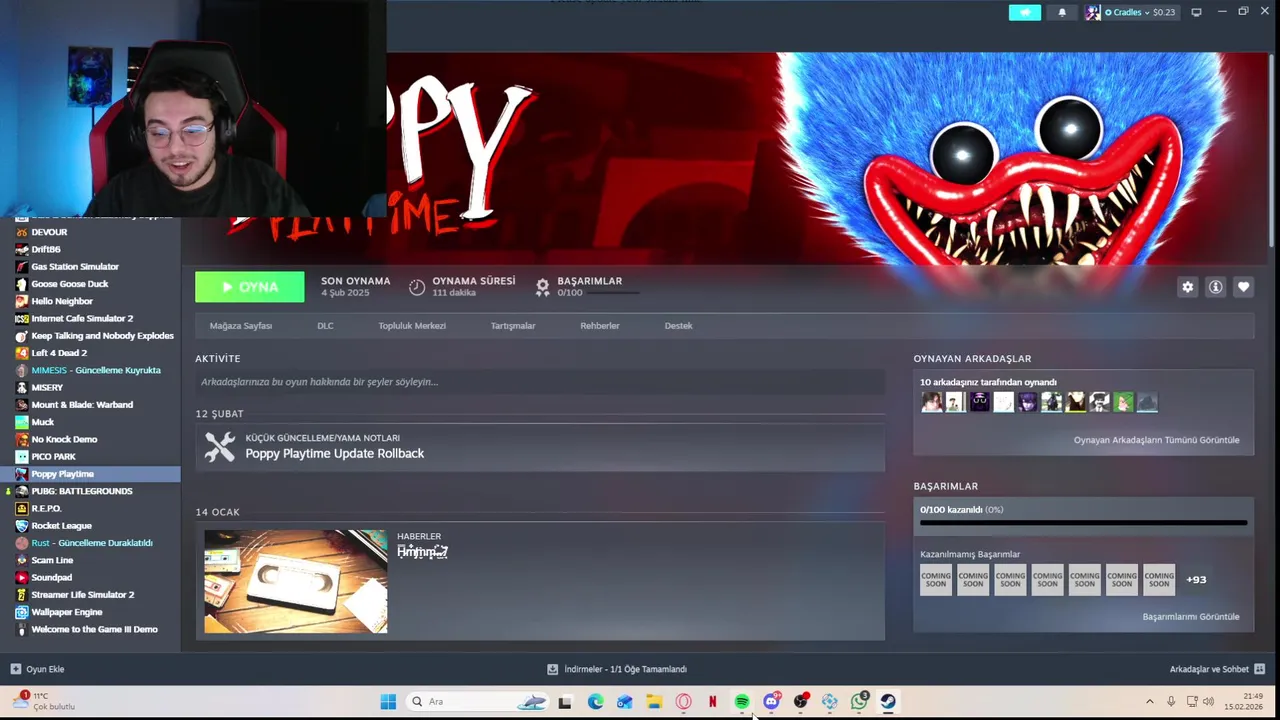Viewport: 1280px width, 720px height.
Task: Toggle the favorite heart icon
Action: coord(1243,287)
